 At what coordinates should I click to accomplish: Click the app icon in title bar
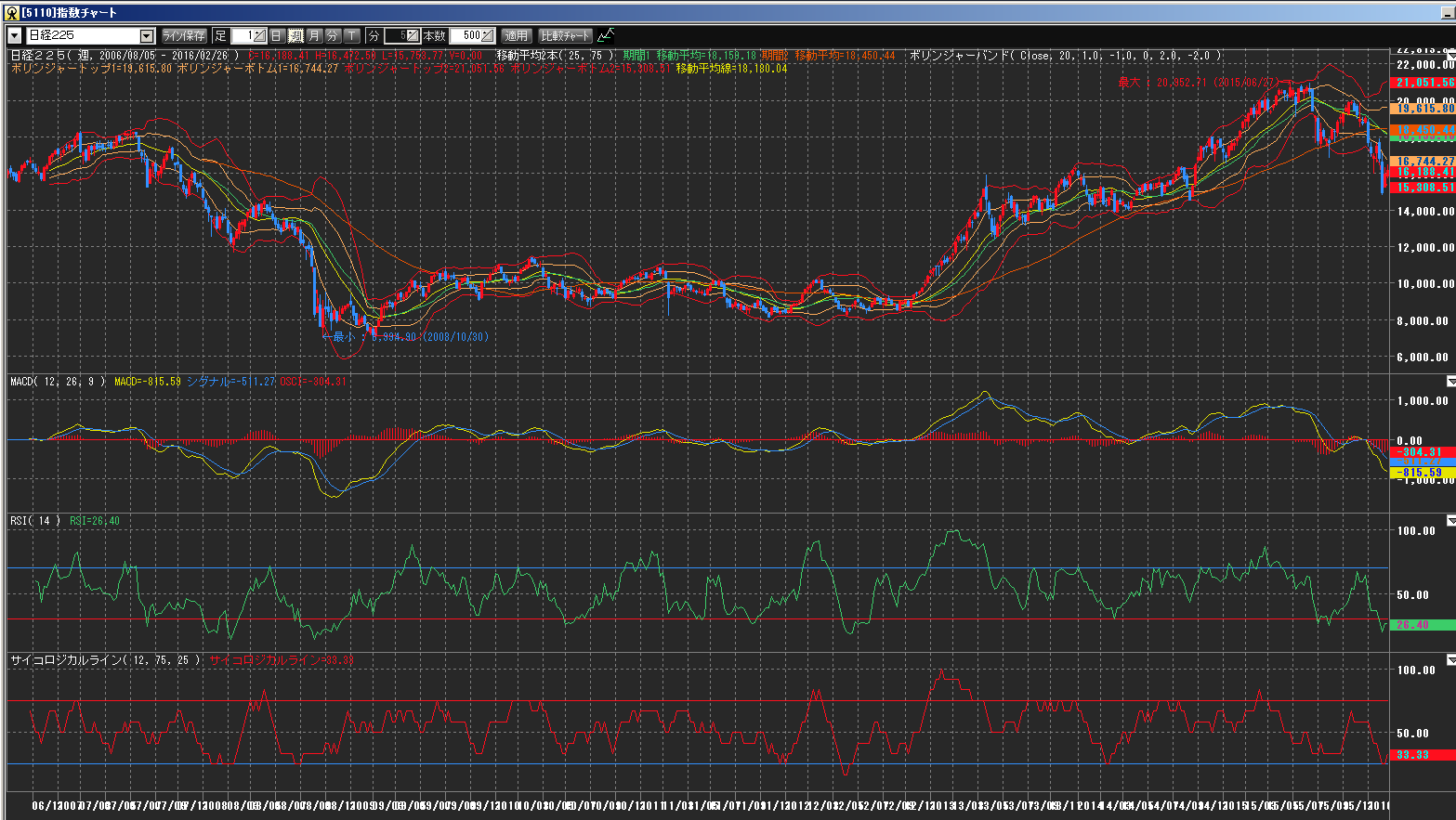click(11, 12)
